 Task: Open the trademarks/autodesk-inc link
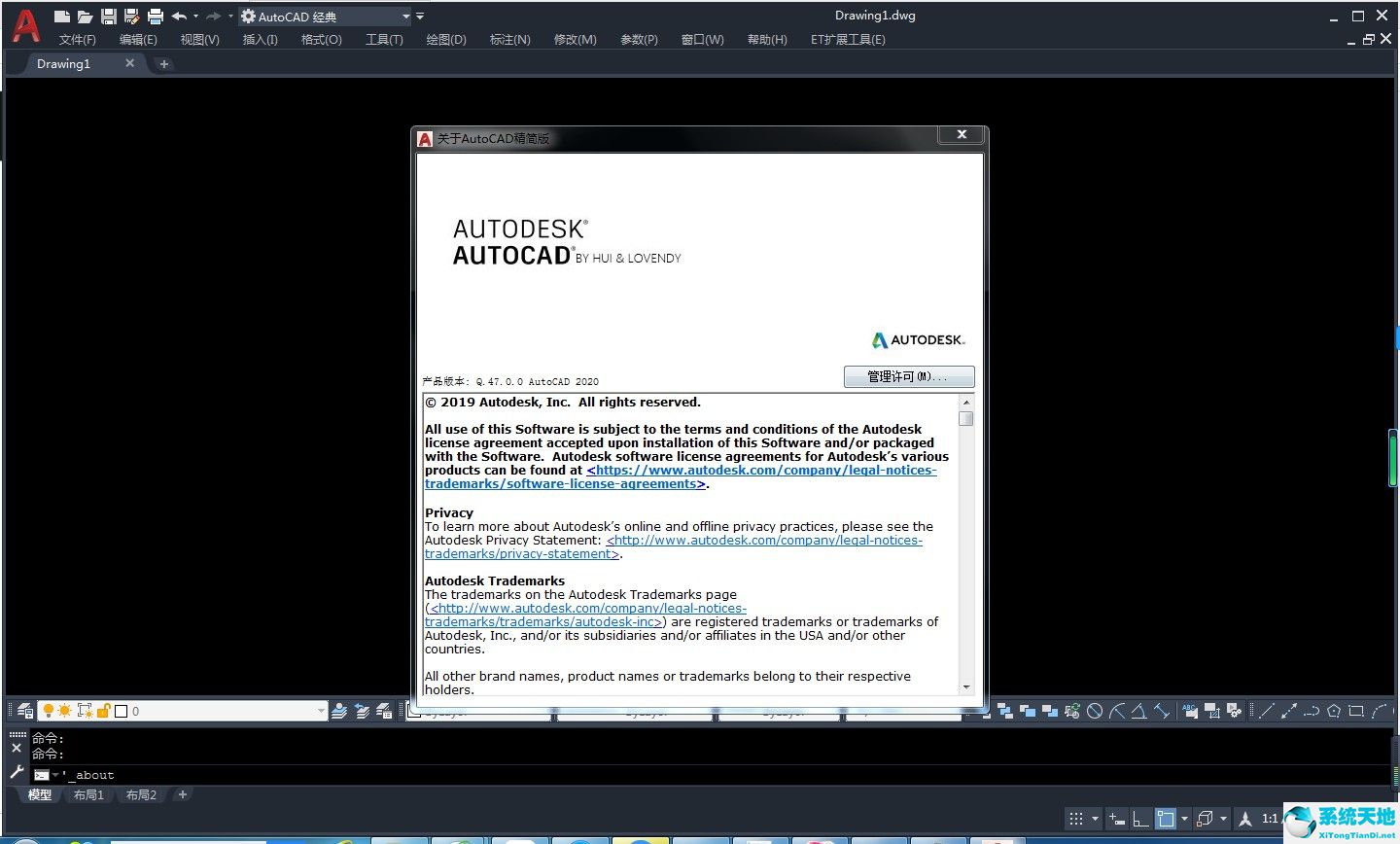[586, 615]
